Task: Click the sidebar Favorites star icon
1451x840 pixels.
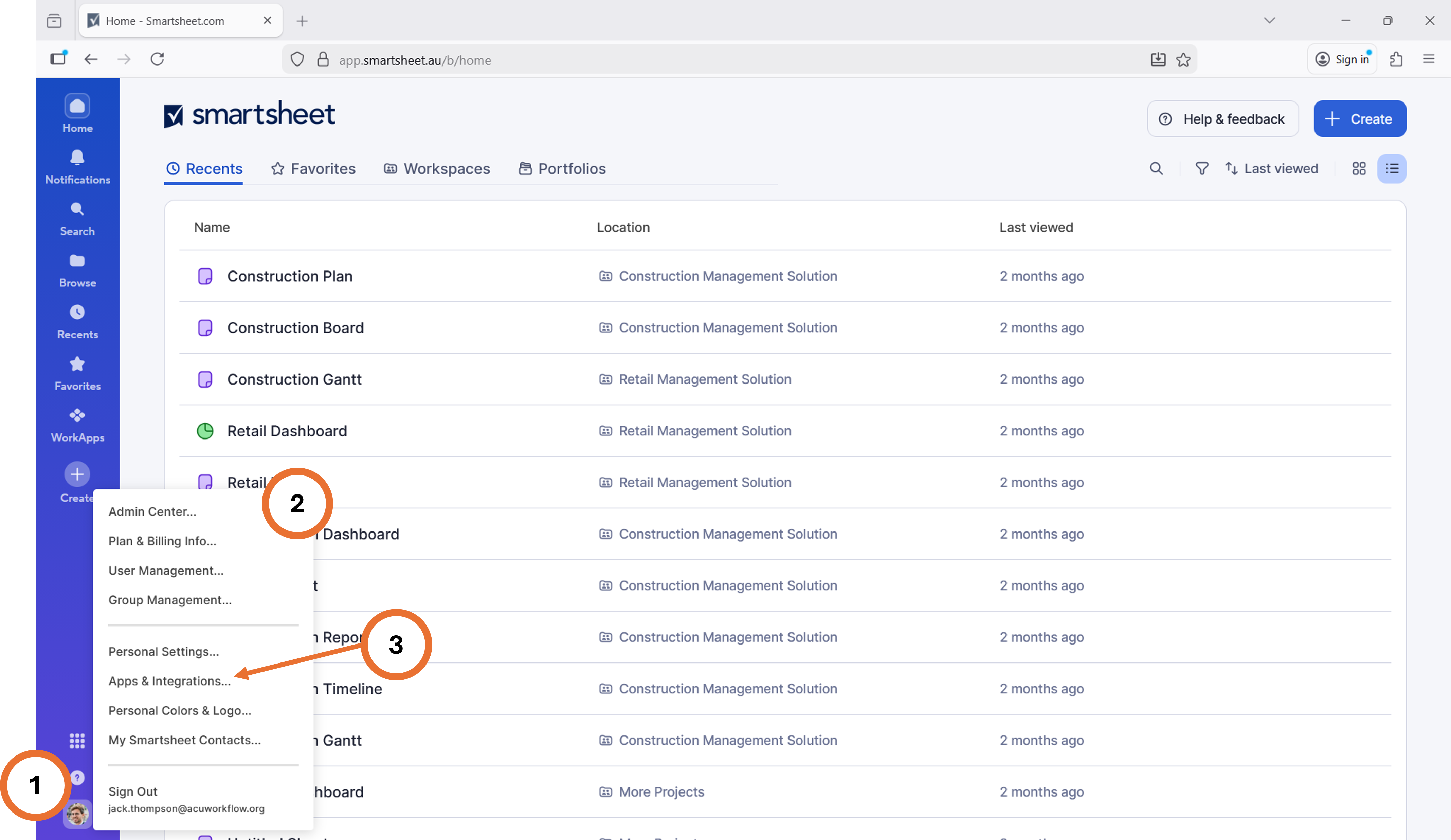Action: (77, 364)
